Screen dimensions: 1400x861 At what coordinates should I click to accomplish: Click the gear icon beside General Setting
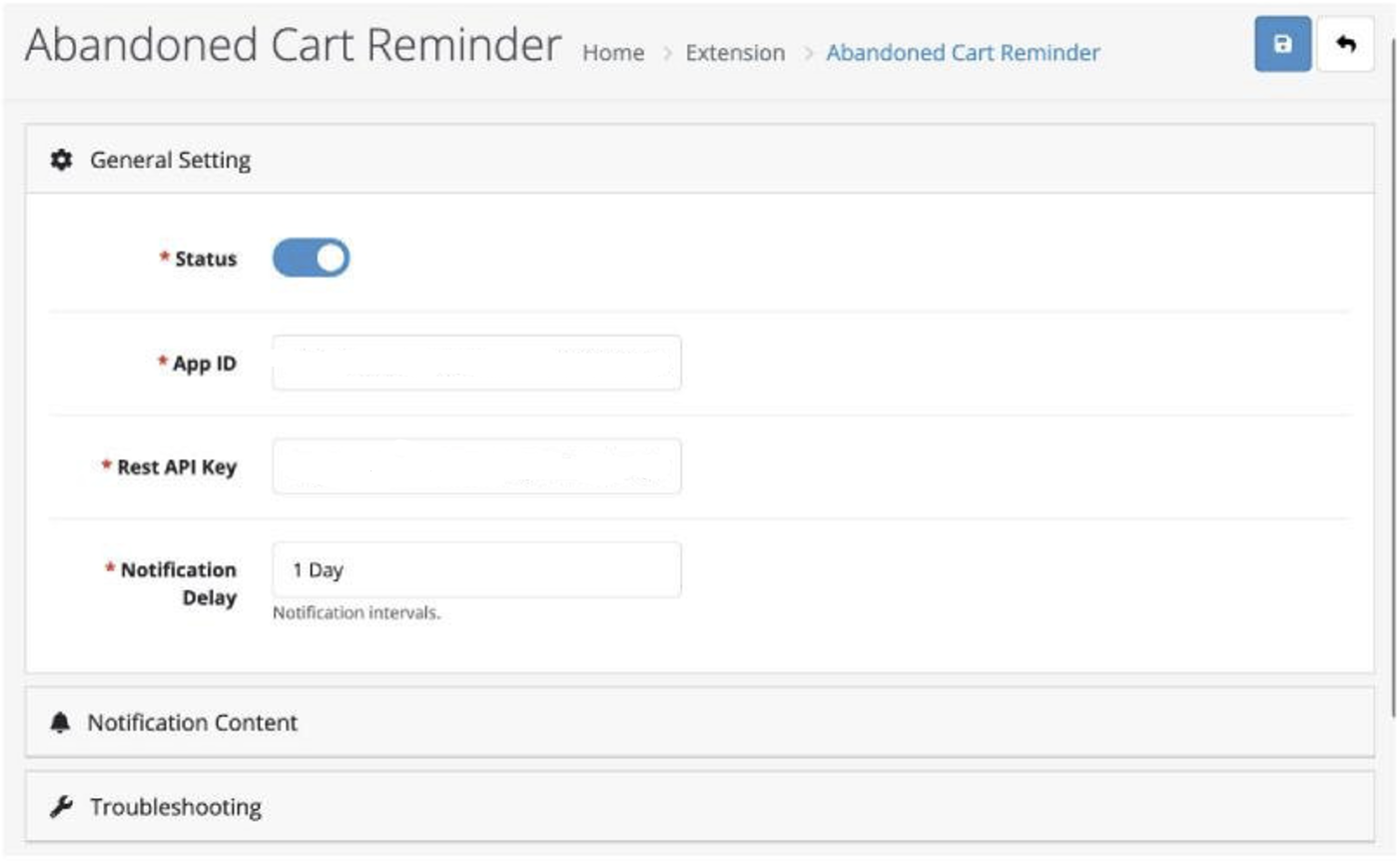click(62, 160)
